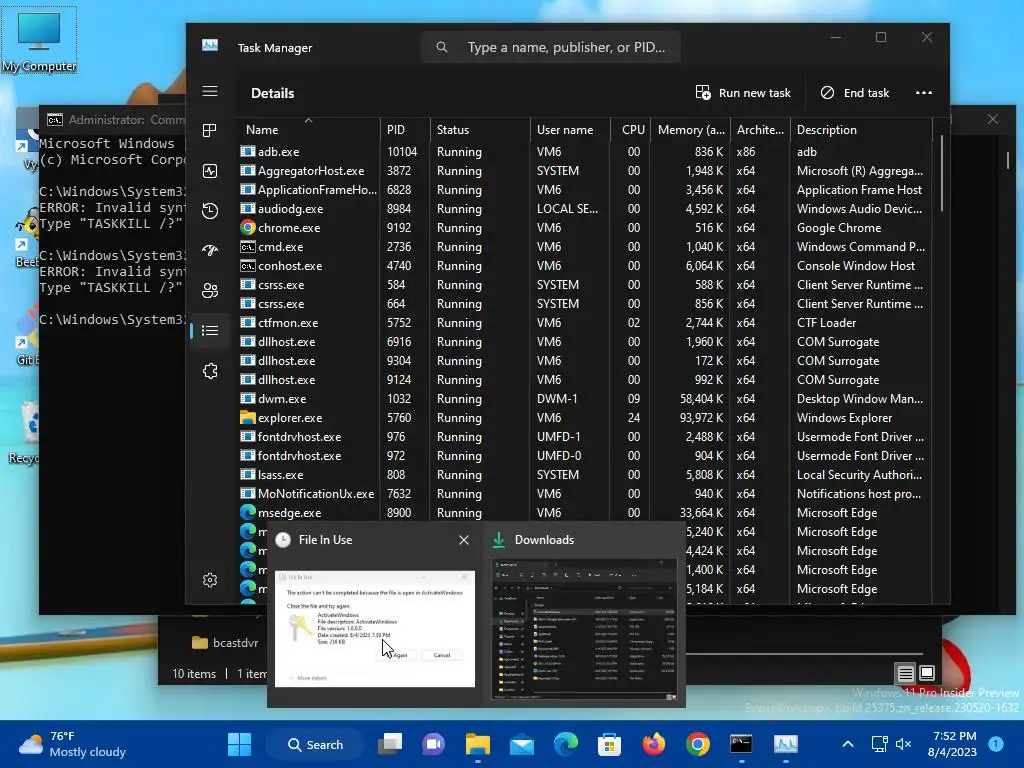The image size is (1024, 768).
Task: Open File Explorer from the taskbar
Action: pos(477,744)
